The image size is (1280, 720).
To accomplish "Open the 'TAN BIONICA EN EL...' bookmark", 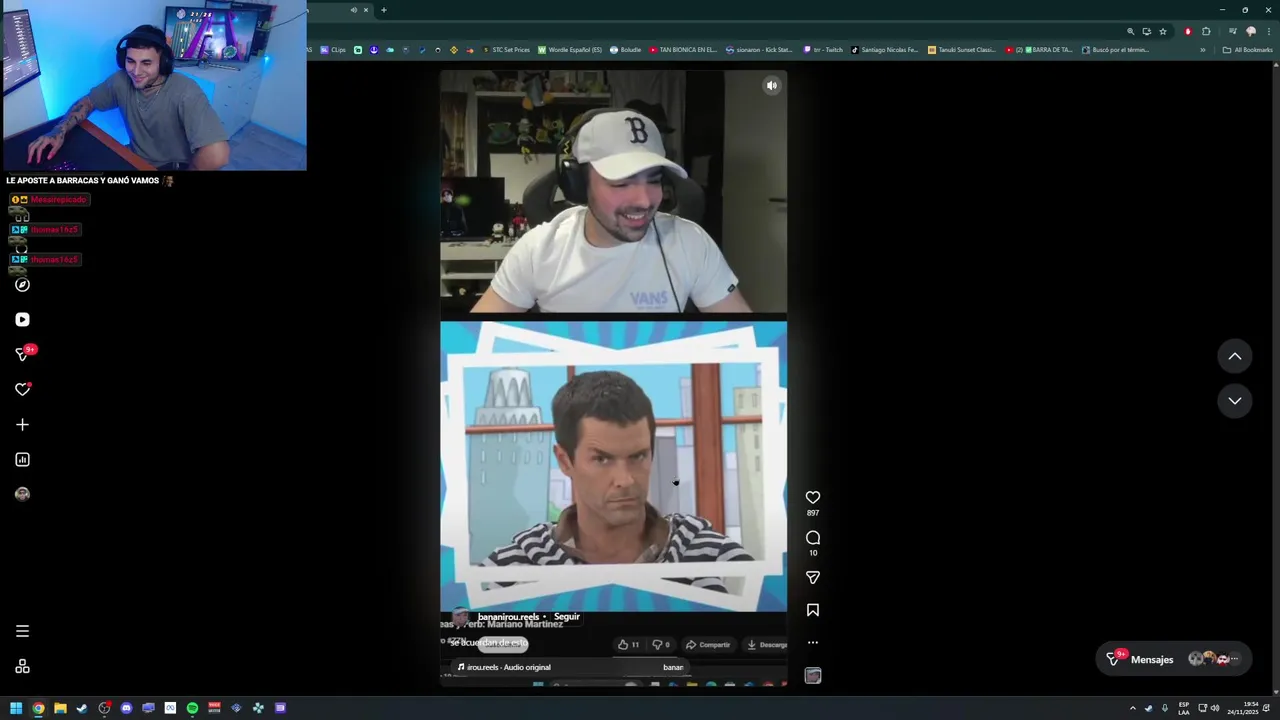I will [683, 50].
